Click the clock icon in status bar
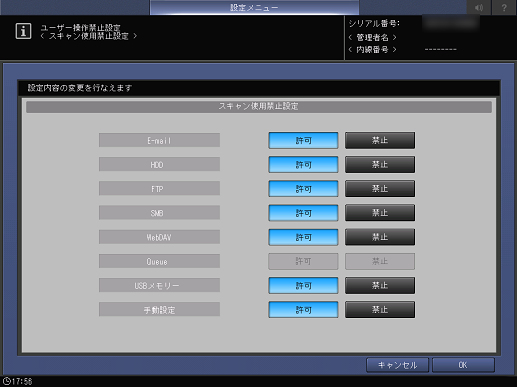The image size is (517, 387). [x=7, y=381]
